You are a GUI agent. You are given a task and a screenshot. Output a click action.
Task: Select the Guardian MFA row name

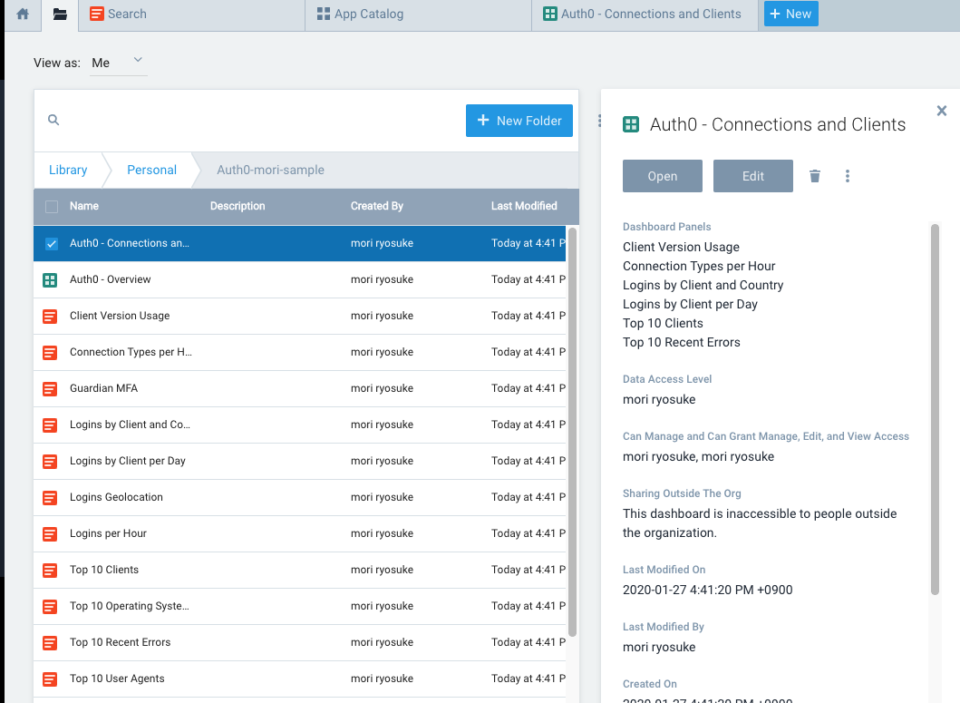[103, 388]
